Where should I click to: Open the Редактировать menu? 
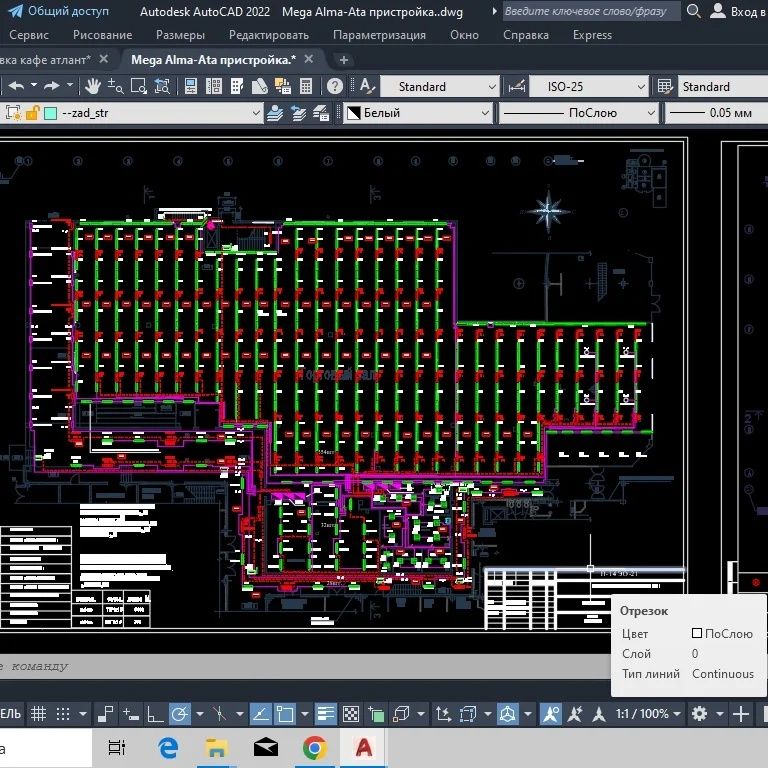pyautogui.click(x=269, y=35)
